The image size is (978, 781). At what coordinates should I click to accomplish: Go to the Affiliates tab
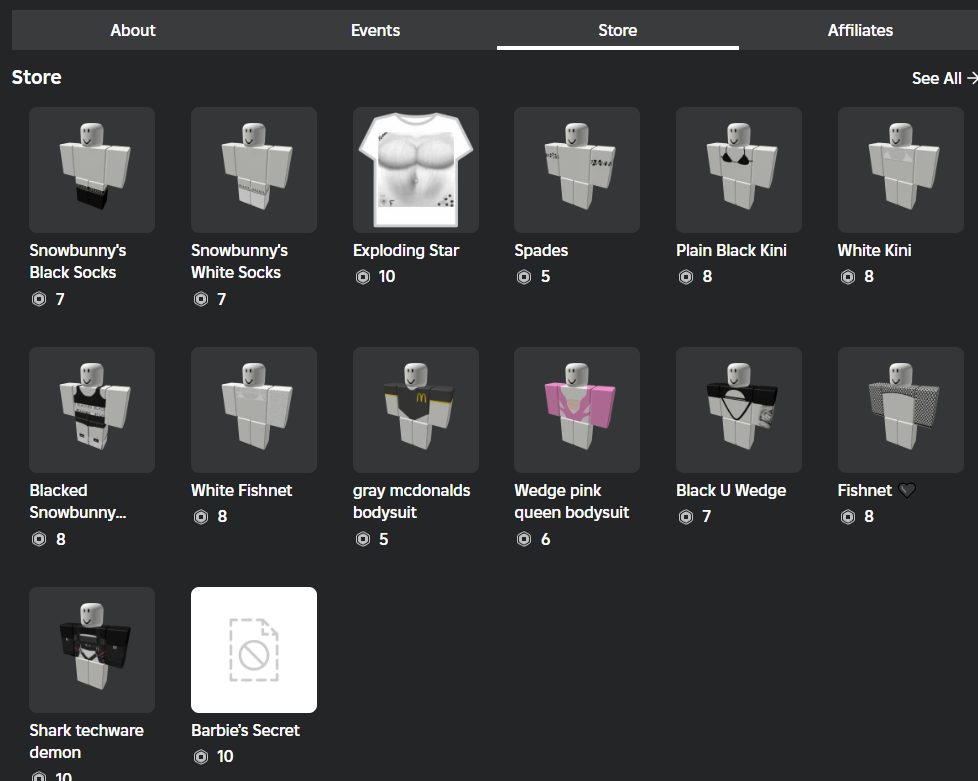860,30
